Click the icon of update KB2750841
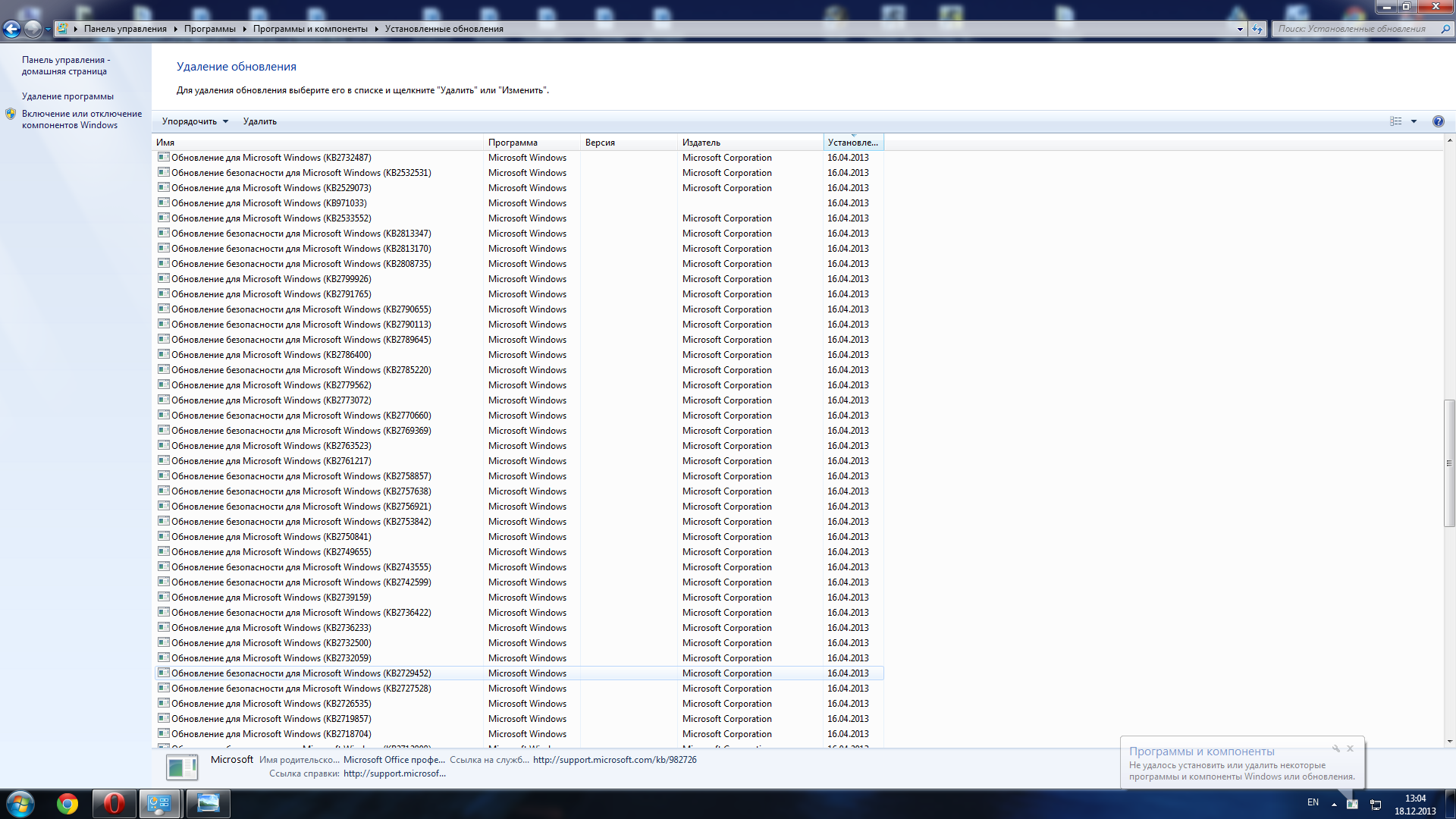1456x819 pixels. [x=163, y=536]
